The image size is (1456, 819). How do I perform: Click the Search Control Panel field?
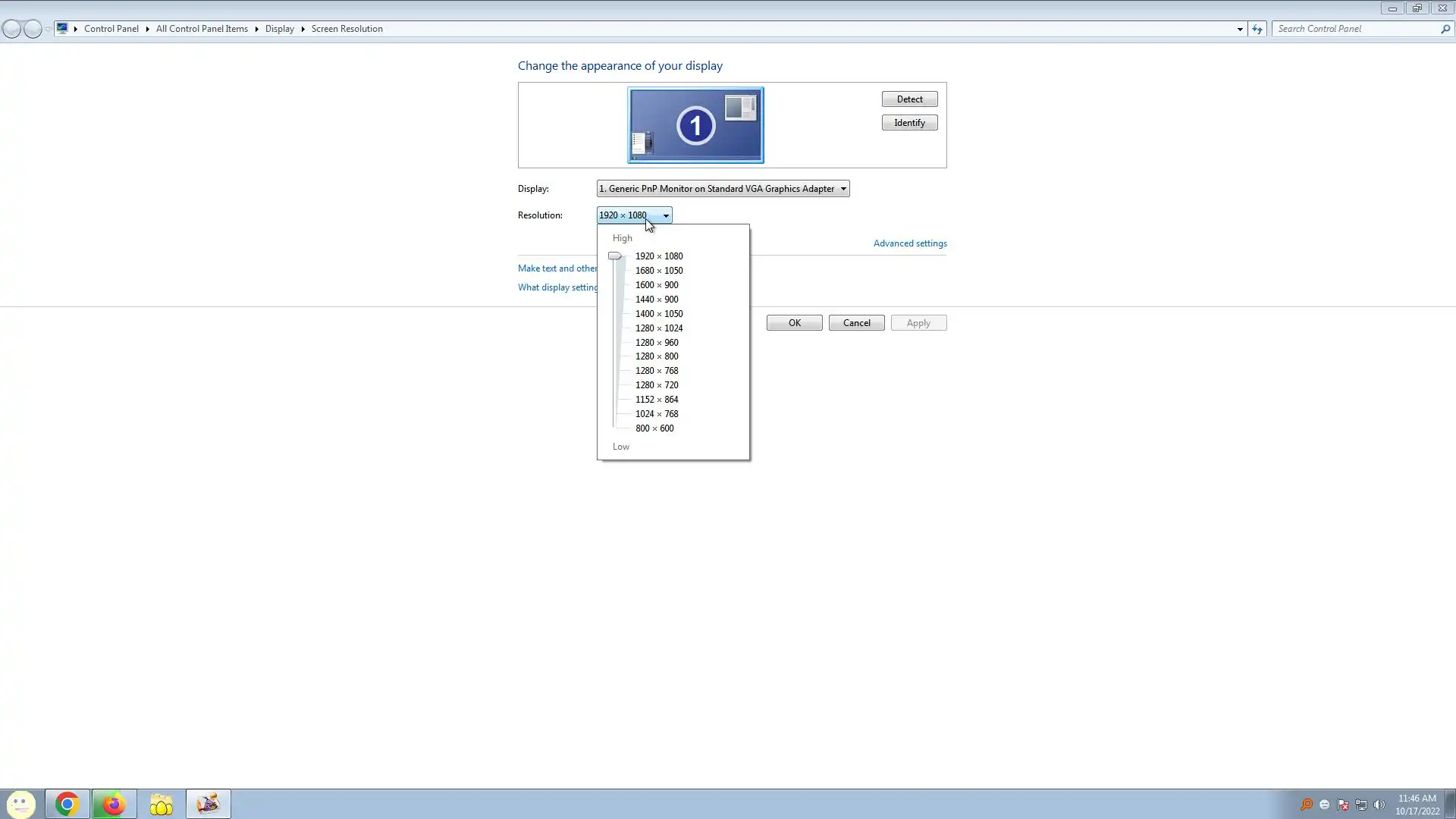[x=1356, y=29]
